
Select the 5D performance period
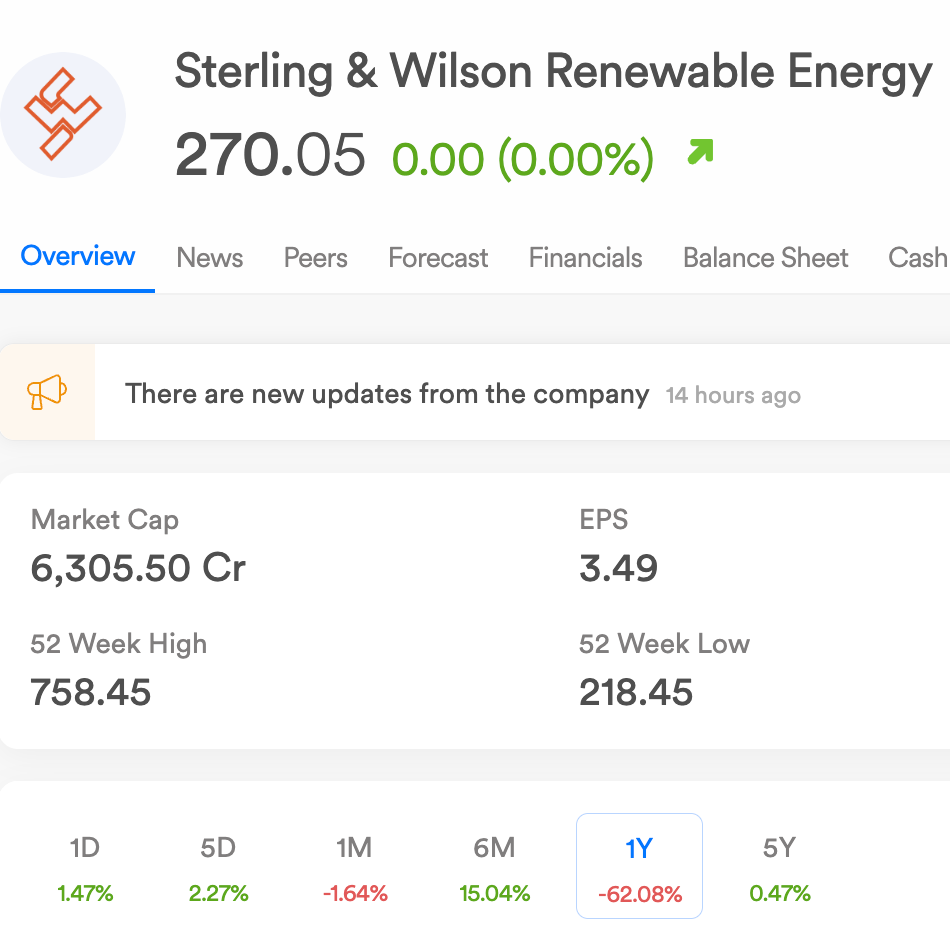pyautogui.click(x=218, y=867)
